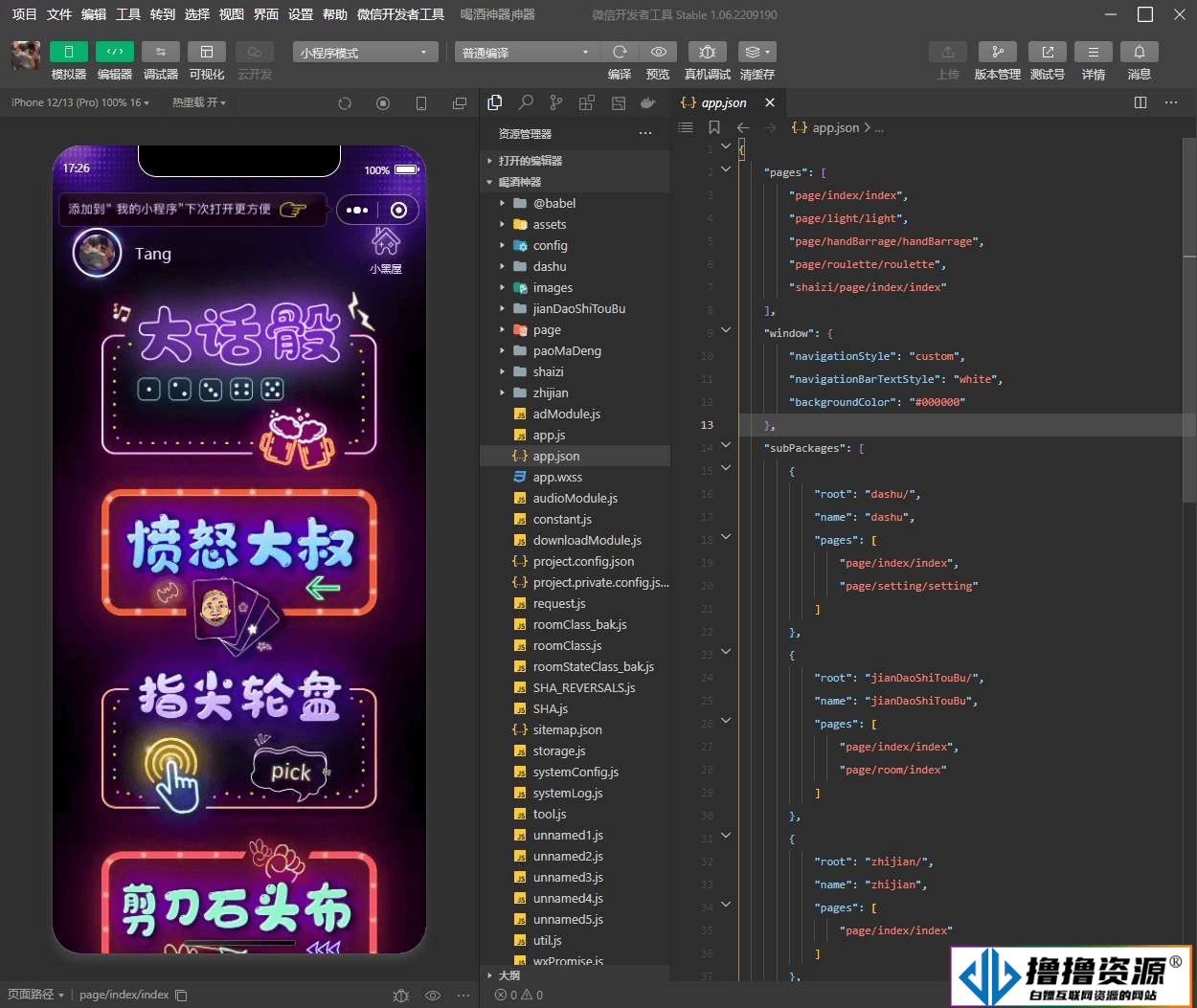1197x1008 pixels.
Task: Click the simulator stop/record icon
Action: [383, 103]
